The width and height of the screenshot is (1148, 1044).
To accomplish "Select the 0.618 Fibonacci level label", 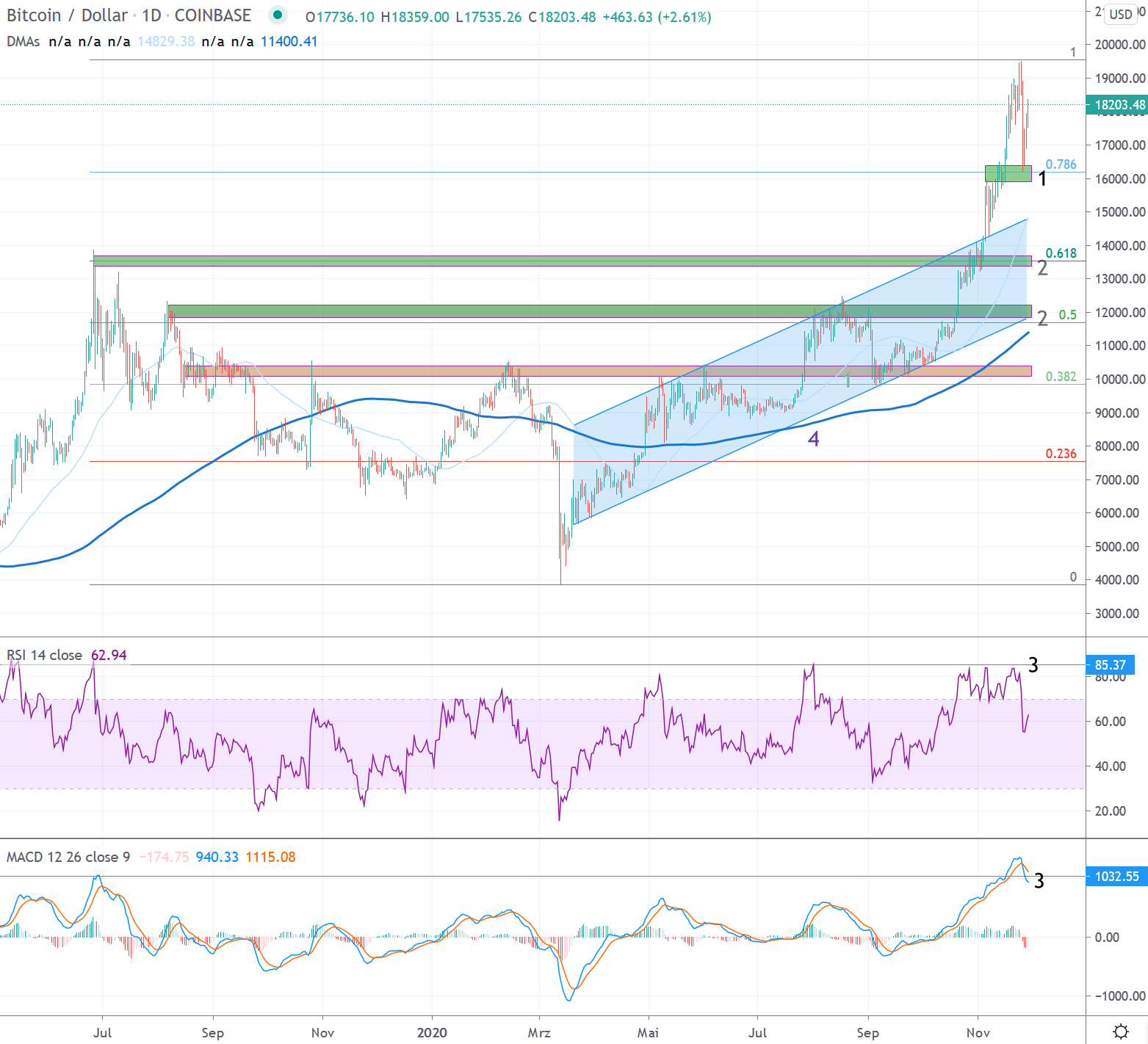I will (1061, 253).
